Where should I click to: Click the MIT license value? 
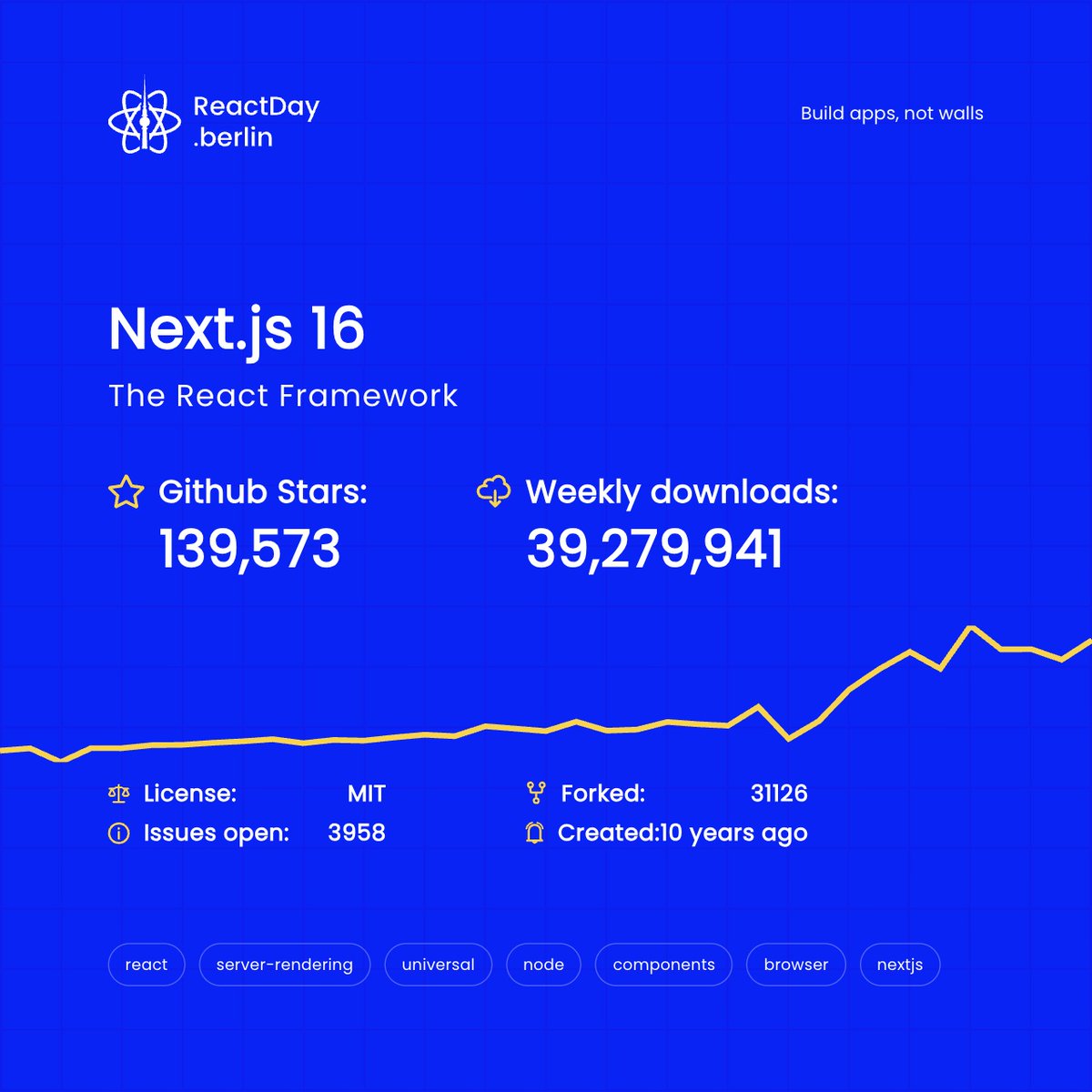coord(367,794)
